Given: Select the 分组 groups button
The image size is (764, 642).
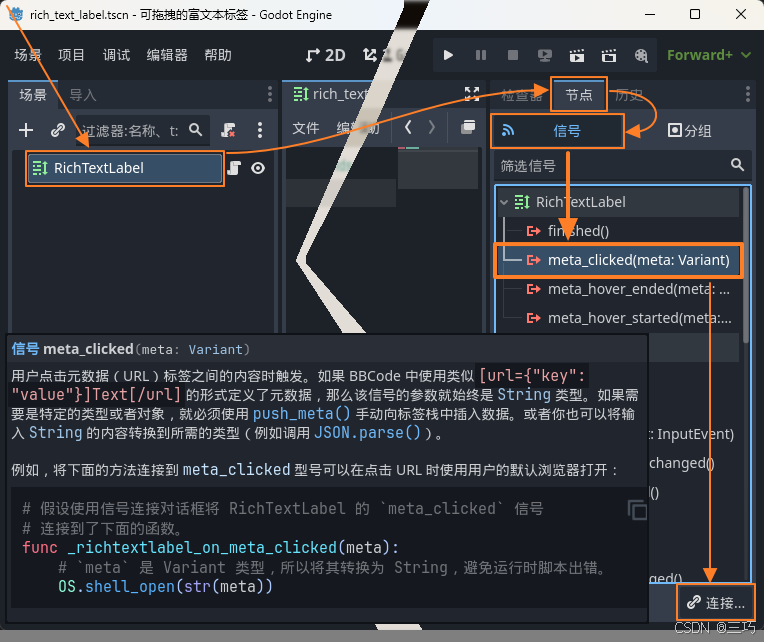Looking at the screenshot, I should 689,131.
